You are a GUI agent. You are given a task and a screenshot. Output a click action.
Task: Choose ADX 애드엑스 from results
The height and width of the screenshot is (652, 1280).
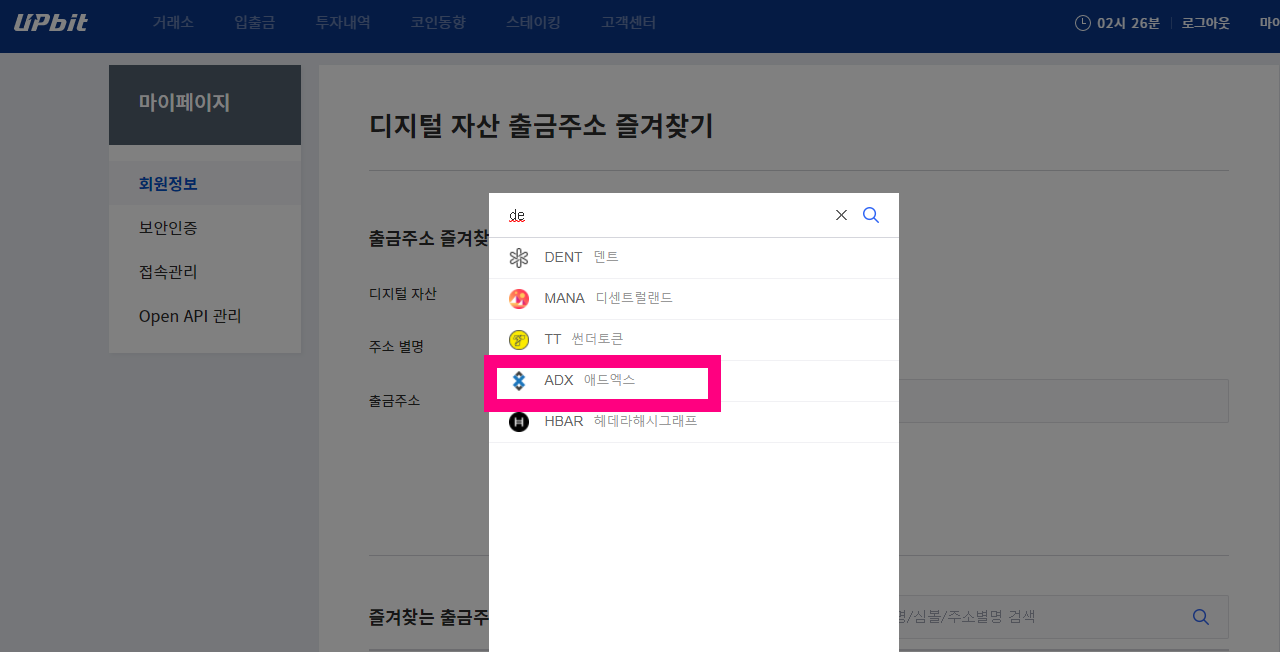pyautogui.click(x=694, y=381)
